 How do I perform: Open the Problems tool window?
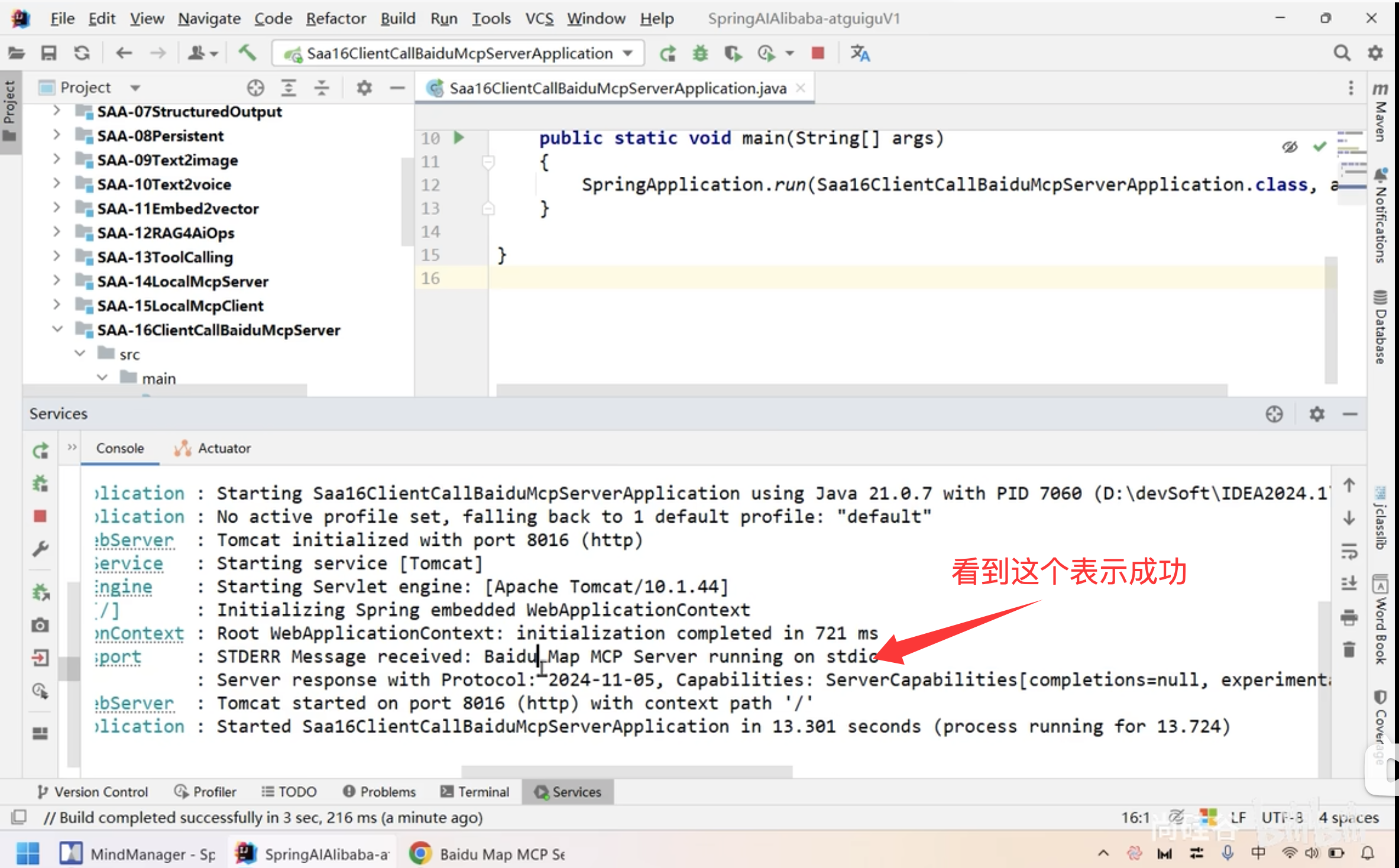click(380, 792)
